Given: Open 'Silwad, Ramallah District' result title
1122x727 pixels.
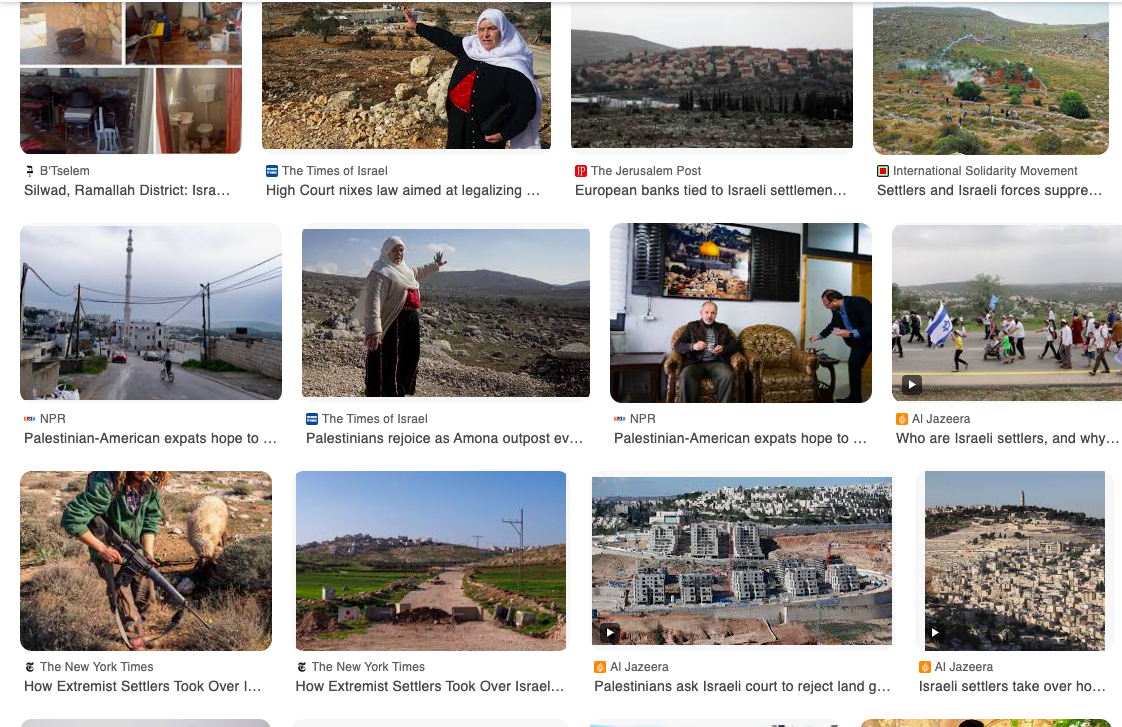Looking at the screenshot, I should pyautogui.click(x=127, y=190).
